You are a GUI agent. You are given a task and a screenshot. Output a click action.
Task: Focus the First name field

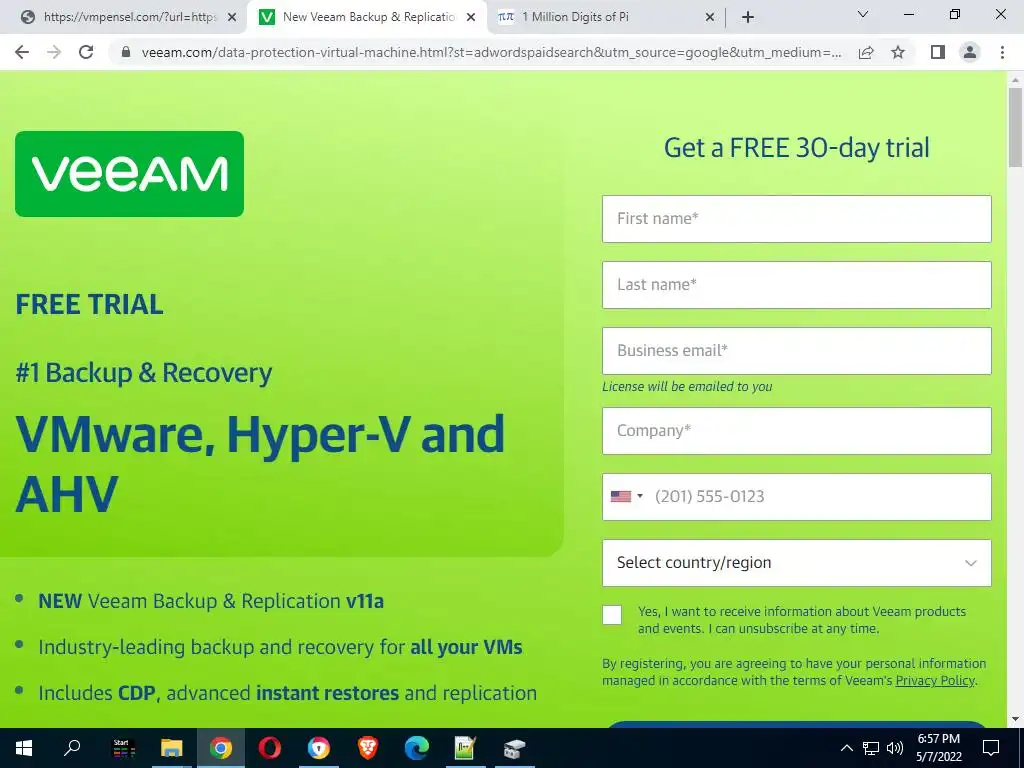tap(796, 219)
